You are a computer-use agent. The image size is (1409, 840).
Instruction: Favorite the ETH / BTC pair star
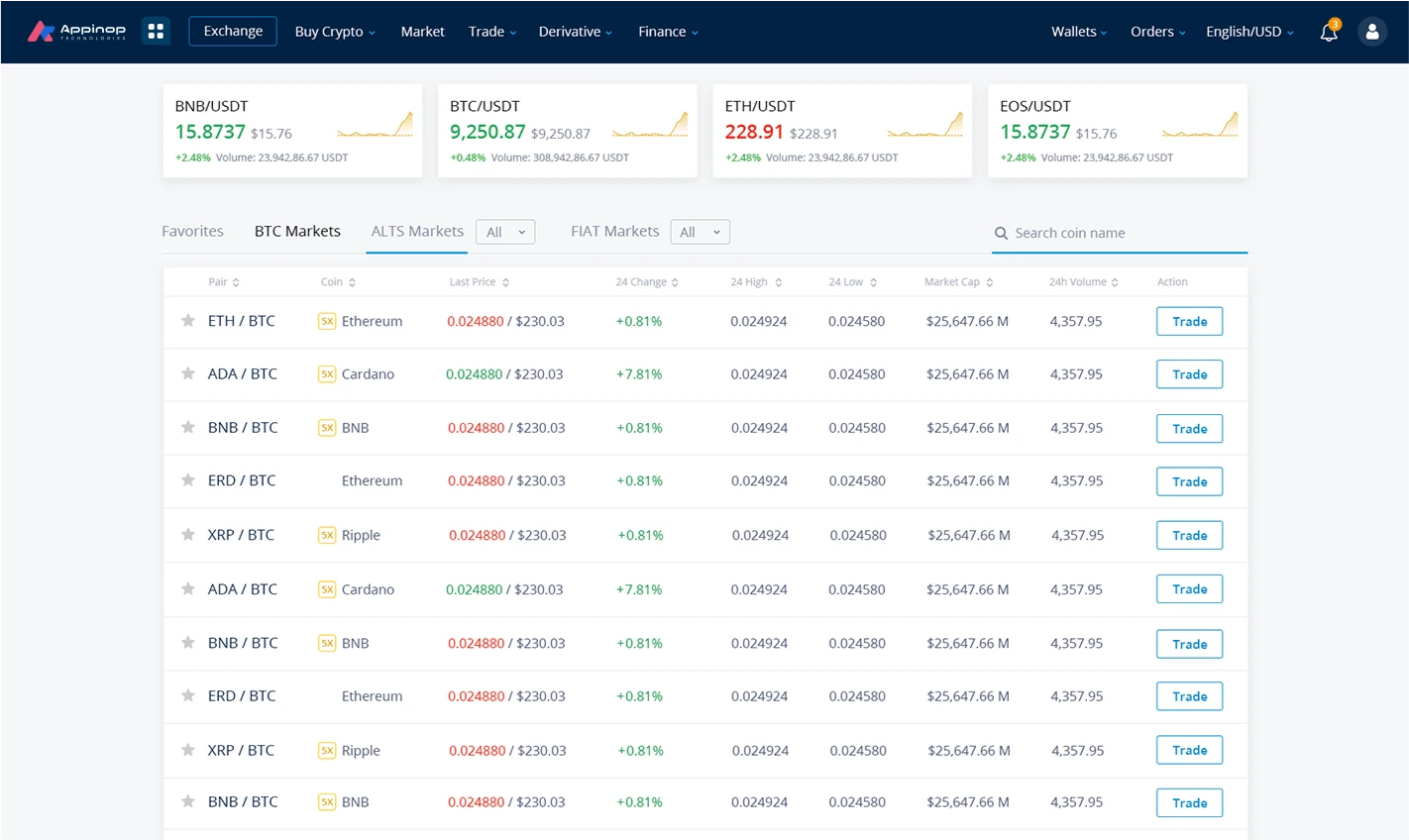(x=187, y=321)
